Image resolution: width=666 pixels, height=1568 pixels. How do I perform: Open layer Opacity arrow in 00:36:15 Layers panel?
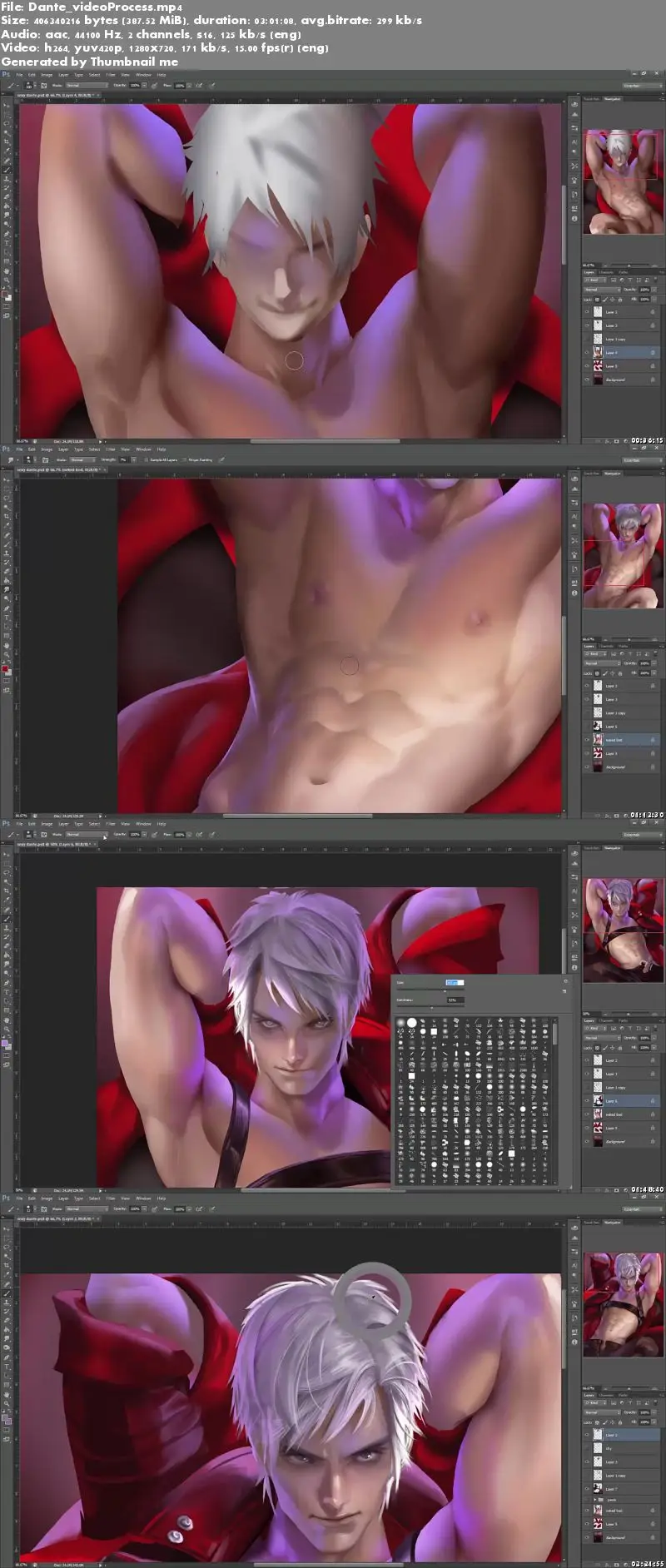[x=654, y=290]
